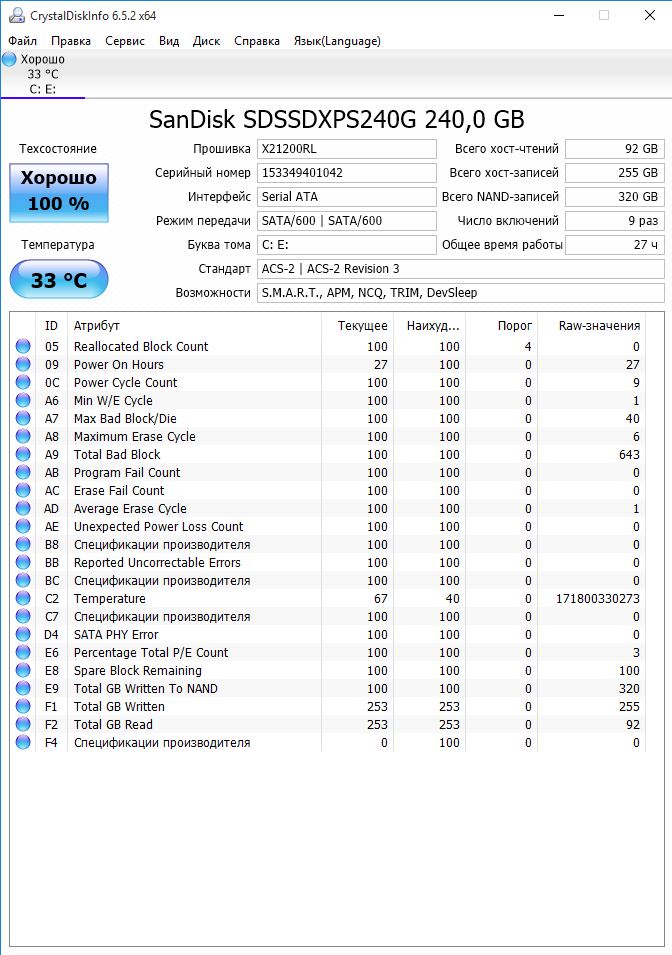The image size is (672, 955).
Task: Click status orb for Reported Uncorrectable Errors
Action: coord(23,562)
